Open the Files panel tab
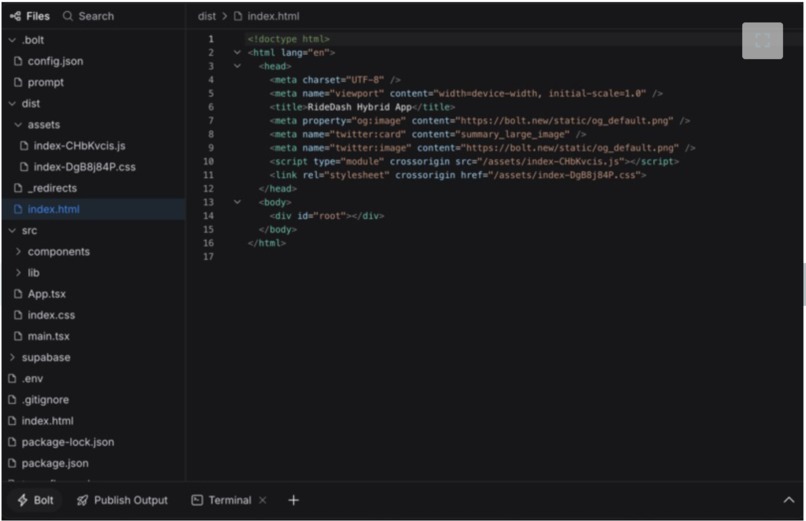Screen dimensions: 806x521 point(30,16)
